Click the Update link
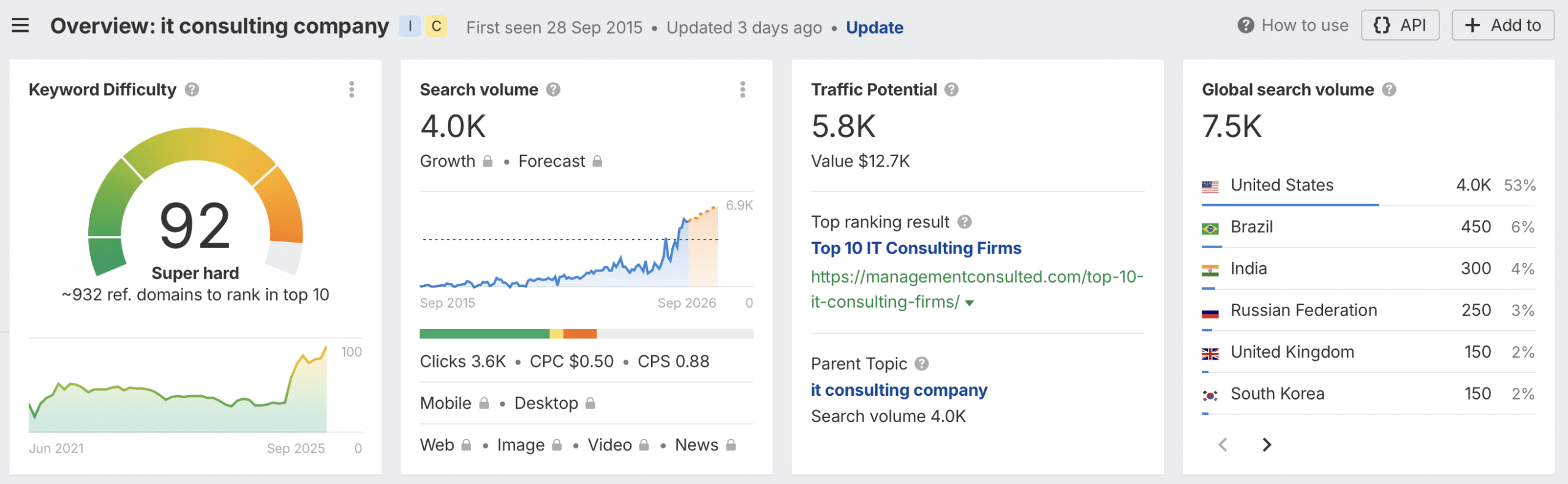 tap(874, 28)
